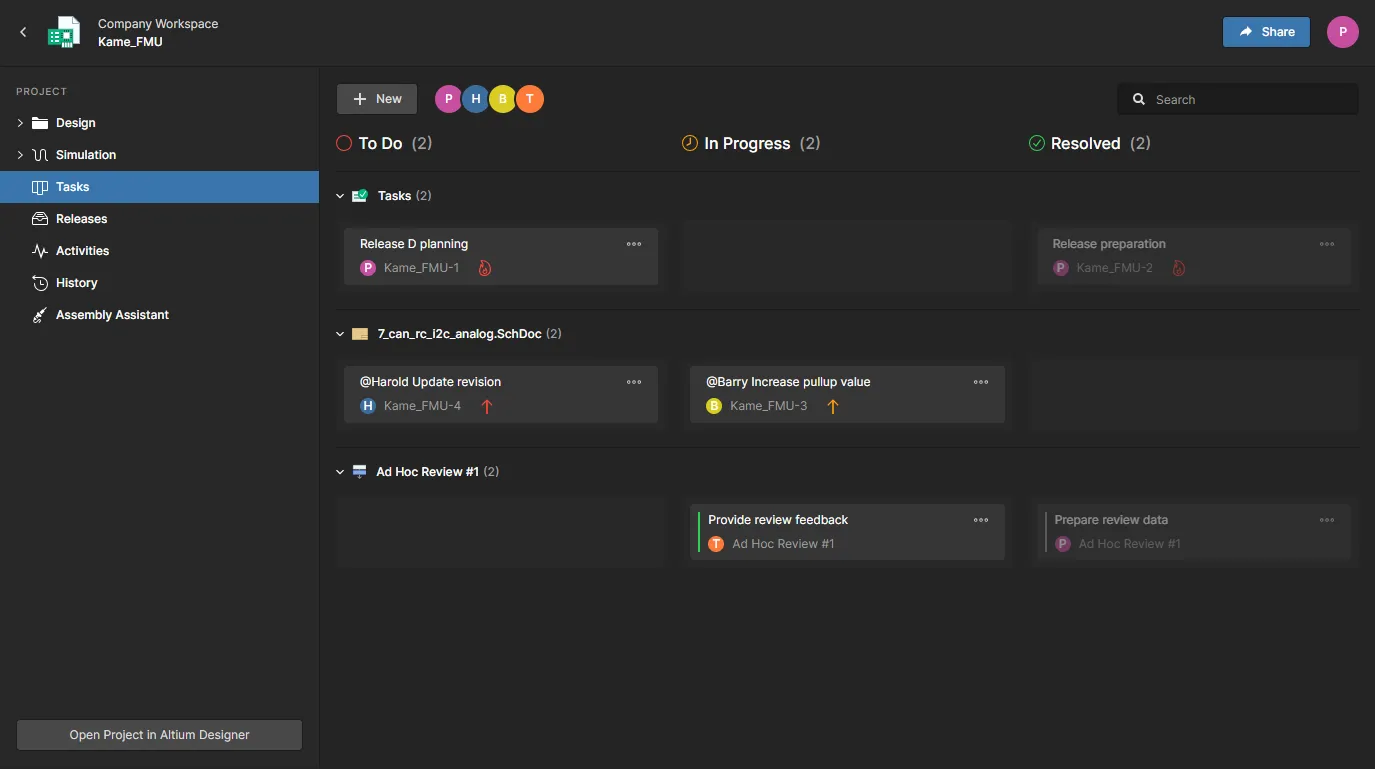Click the Simulation waveform icon

(40, 155)
